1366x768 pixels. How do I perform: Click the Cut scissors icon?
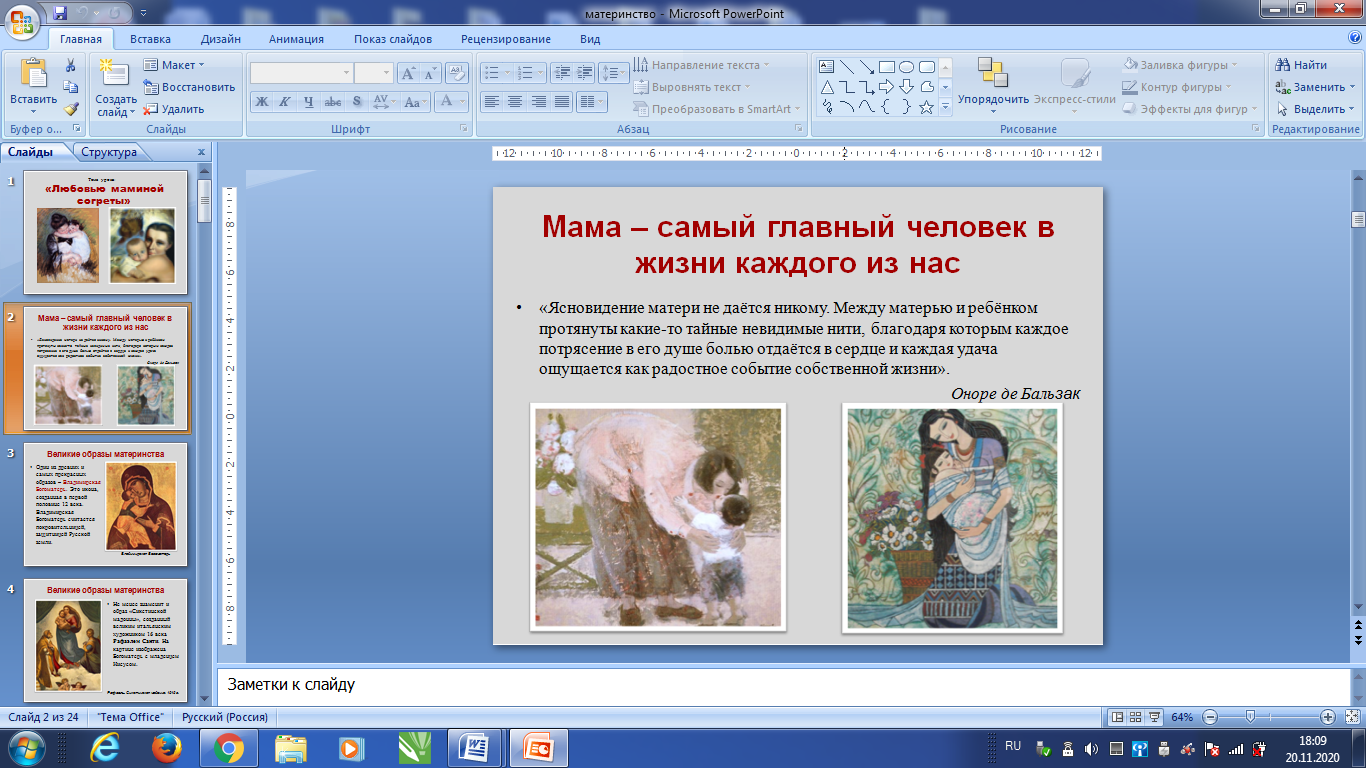click(x=71, y=65)
